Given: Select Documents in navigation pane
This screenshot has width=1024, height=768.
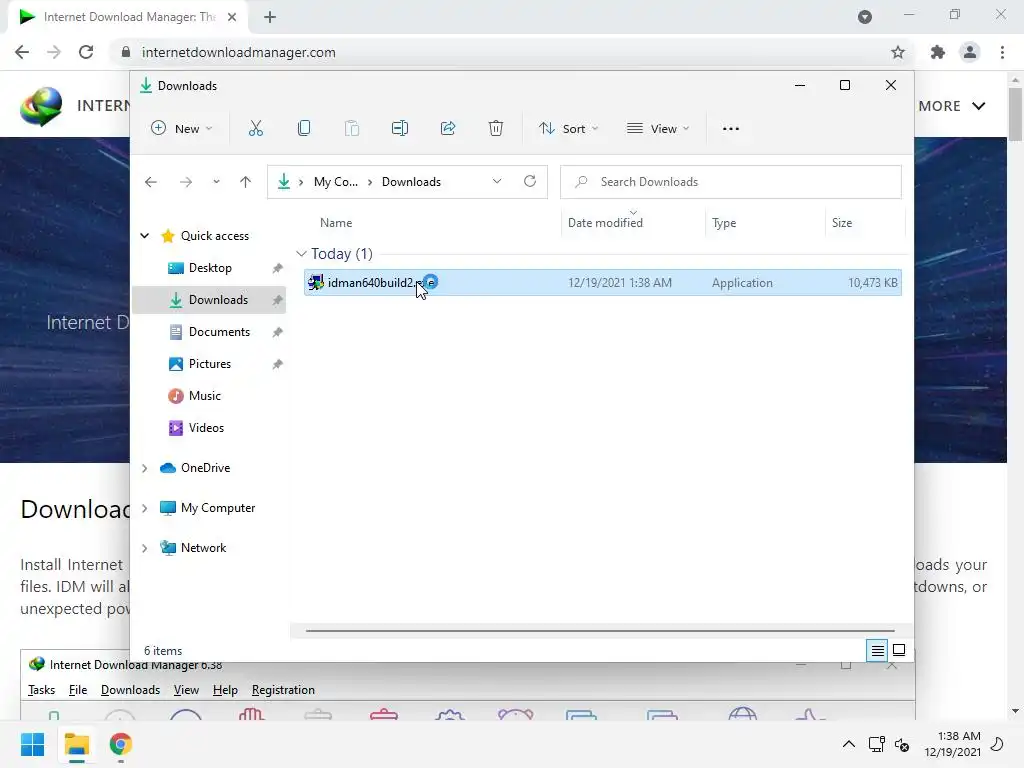Looking at the screenshot, I should (210, 332).
